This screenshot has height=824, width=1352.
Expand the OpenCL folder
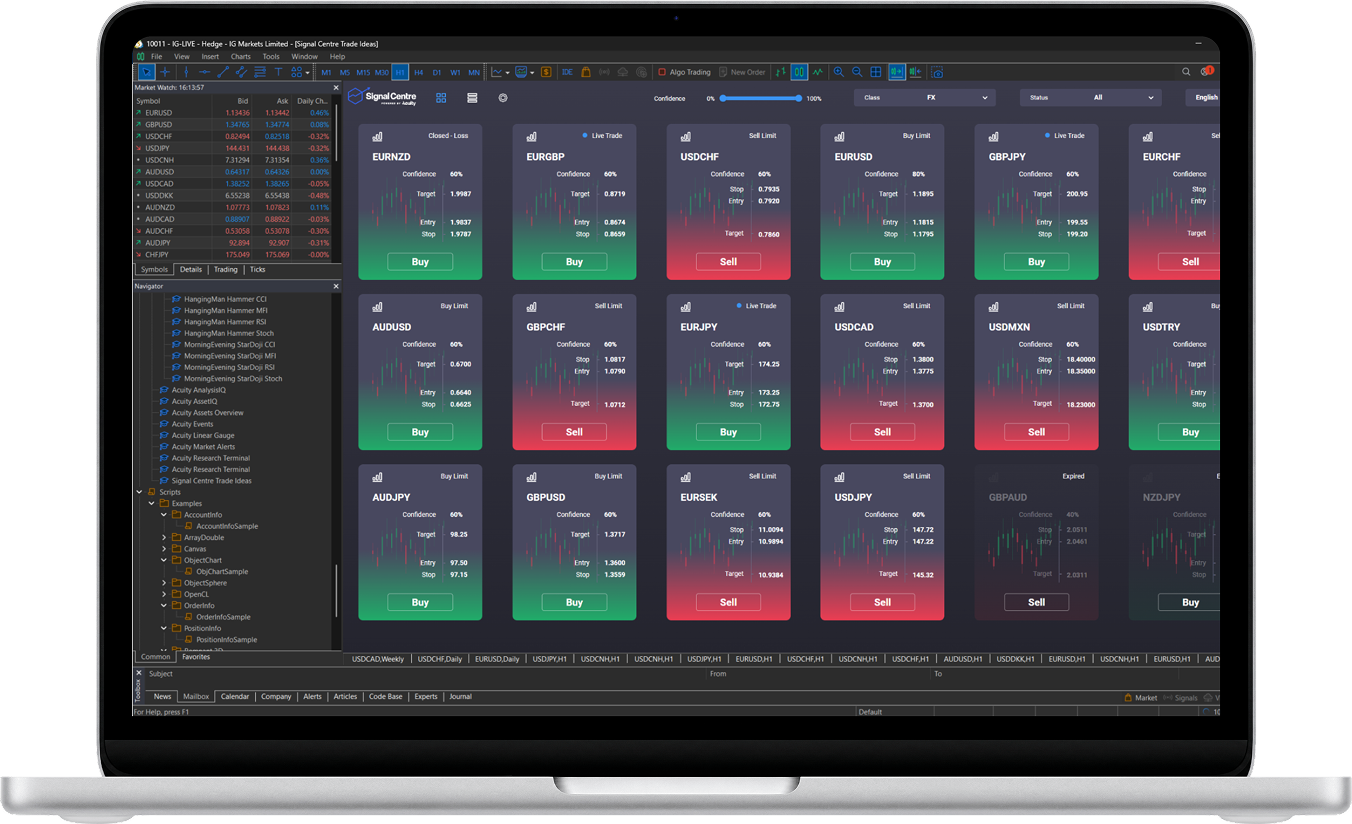point(164,594)
